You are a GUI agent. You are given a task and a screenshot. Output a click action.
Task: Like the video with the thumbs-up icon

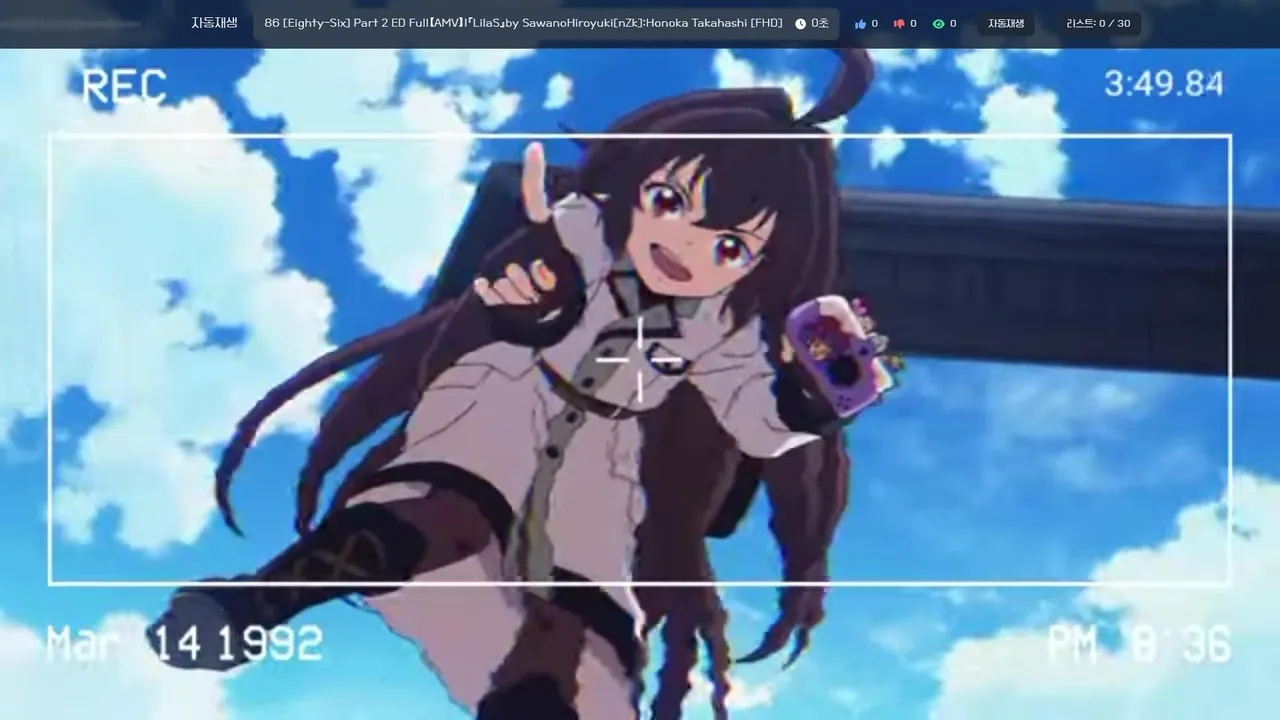(860, 24)
